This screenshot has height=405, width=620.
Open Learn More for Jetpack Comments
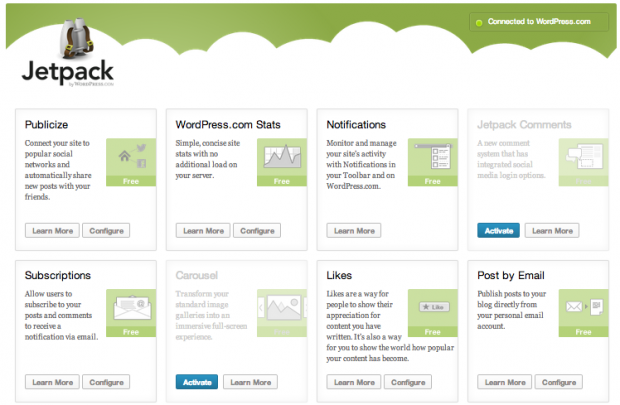click(x=552, y=231)
